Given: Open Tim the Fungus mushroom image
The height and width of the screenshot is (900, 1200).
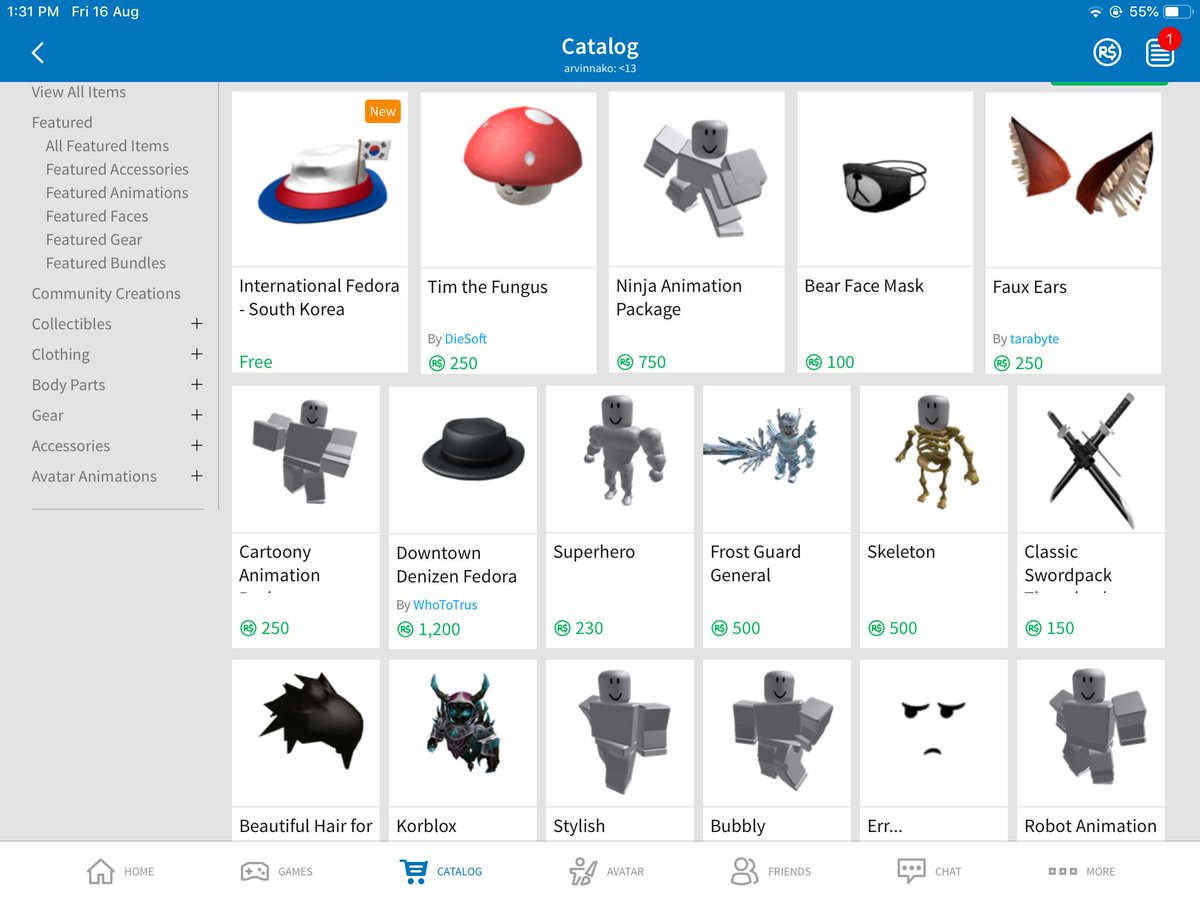Looking at the screenshot, I should 508,180.
